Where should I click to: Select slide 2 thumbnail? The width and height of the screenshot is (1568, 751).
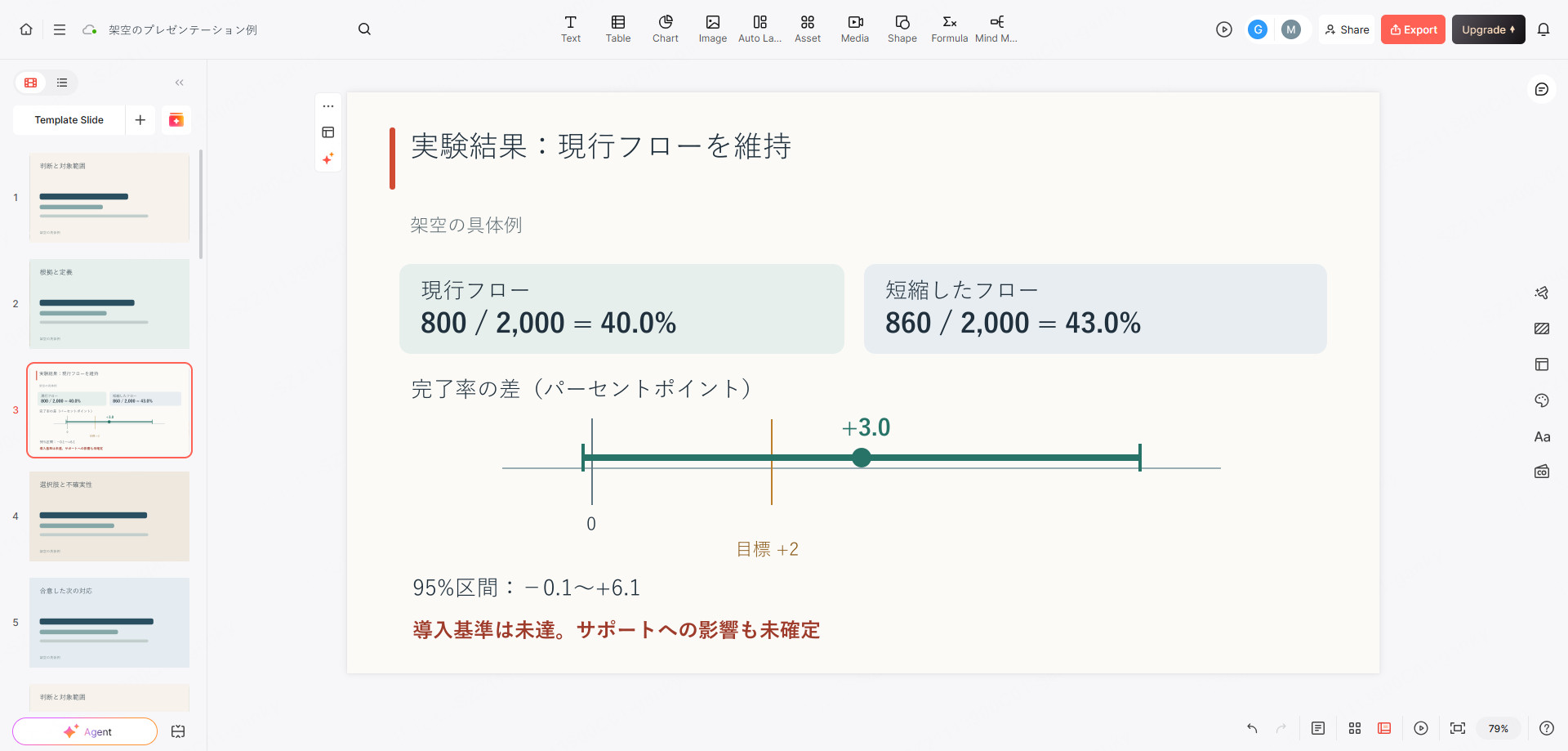109,304
